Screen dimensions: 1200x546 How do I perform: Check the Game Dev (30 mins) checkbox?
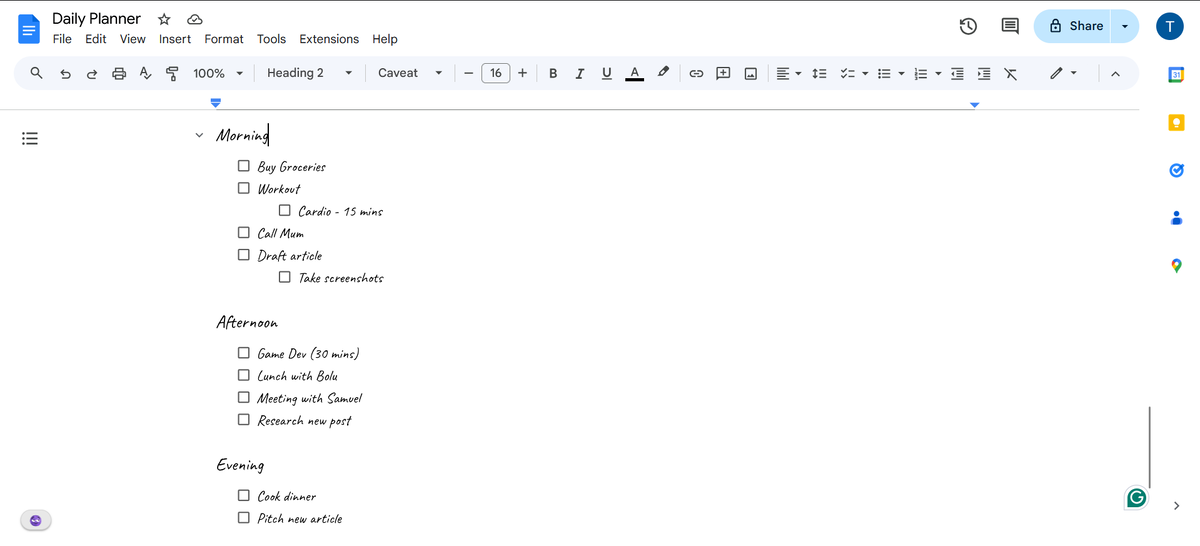click(244, 352)
